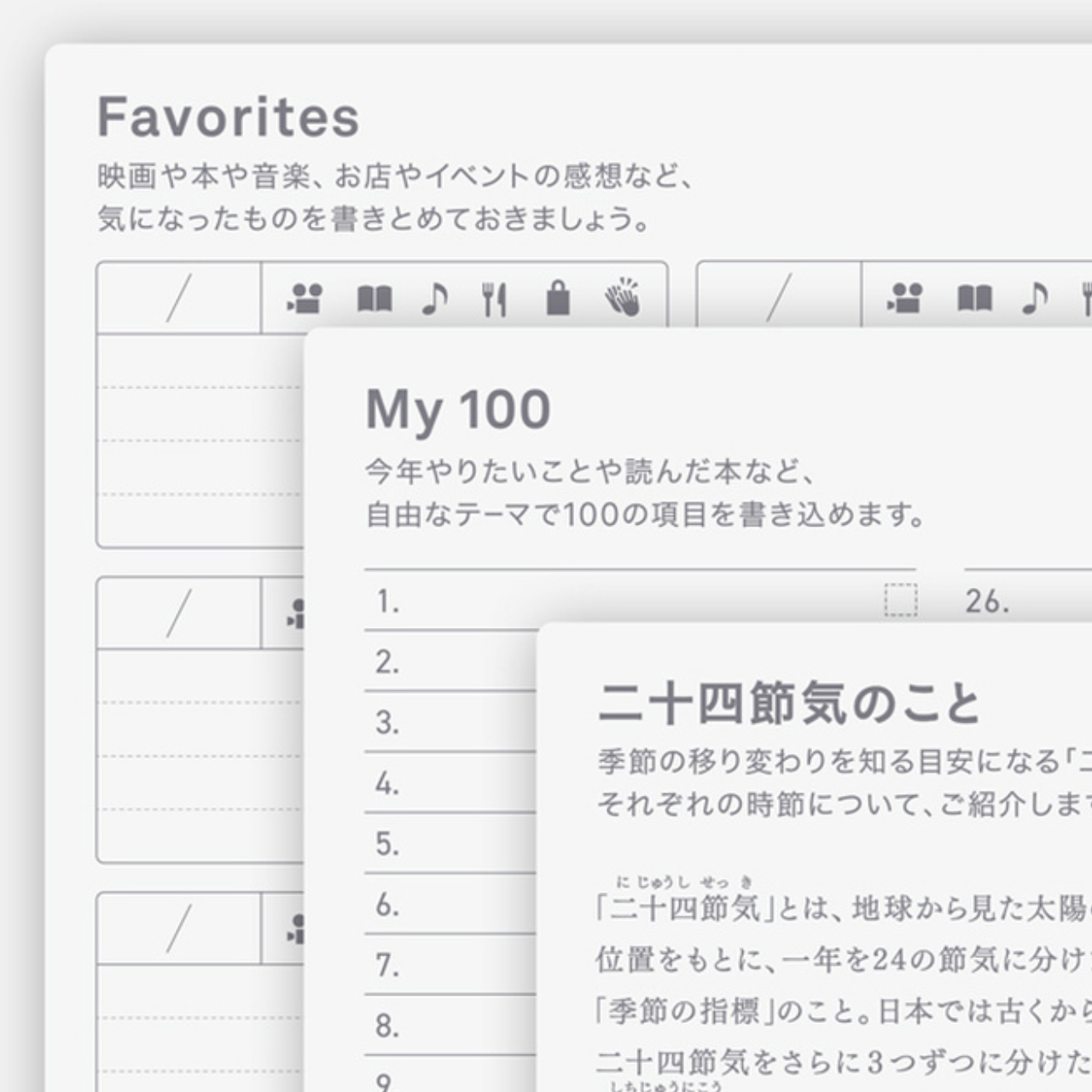Click the shopping bag icon in first Favorites card
1092x1092 pixels.
(x=558, y=298)
